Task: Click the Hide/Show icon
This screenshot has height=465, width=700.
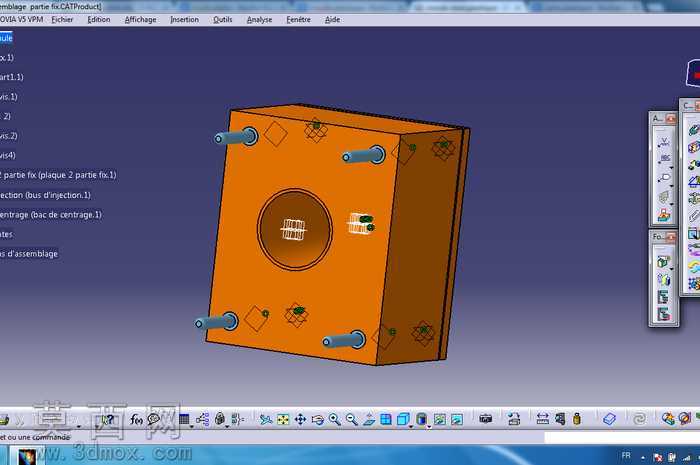Action: 440,419
